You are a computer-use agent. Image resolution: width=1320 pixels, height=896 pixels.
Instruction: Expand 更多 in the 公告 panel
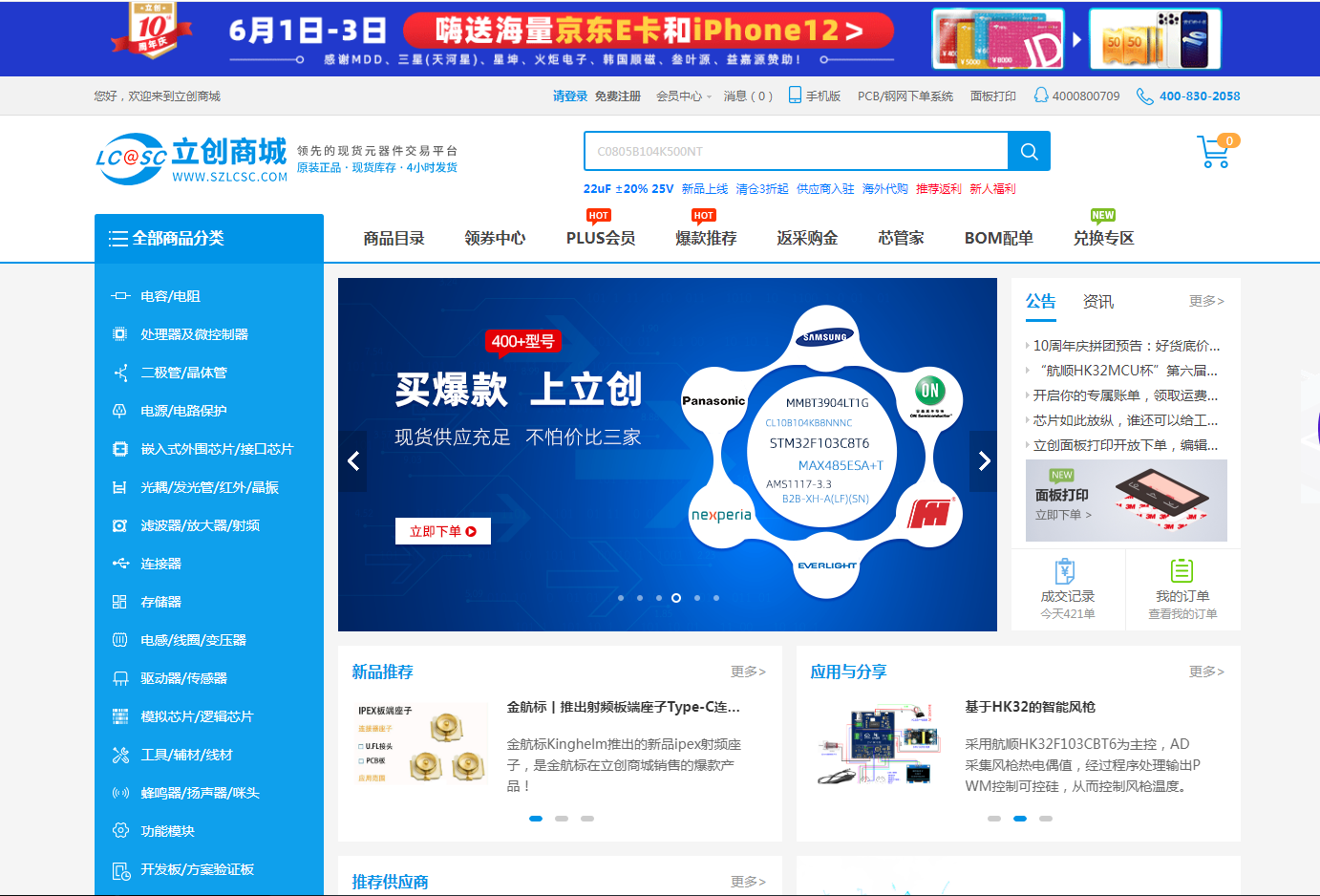(x=1205, y=301)
